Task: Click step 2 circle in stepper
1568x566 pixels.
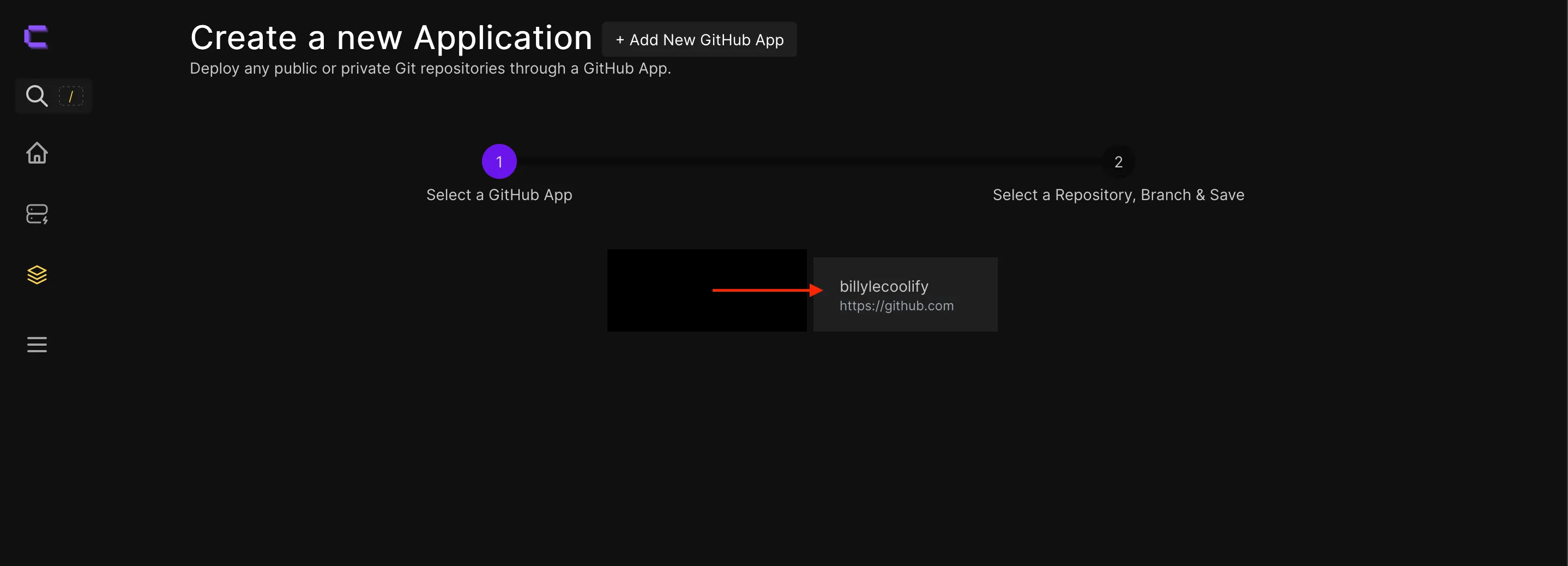Action: coord(1118,161)
